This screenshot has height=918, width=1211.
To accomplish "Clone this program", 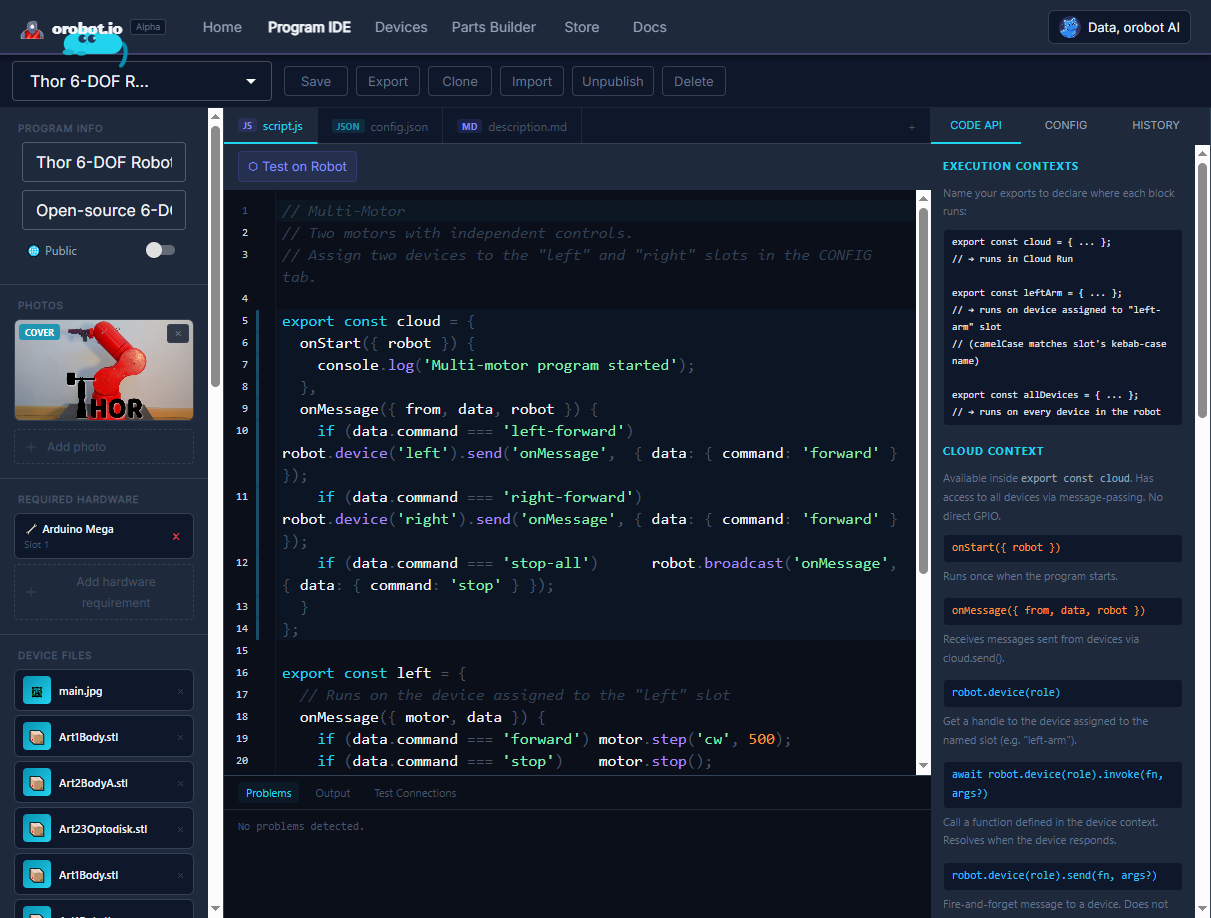I will tap(460, 82).
